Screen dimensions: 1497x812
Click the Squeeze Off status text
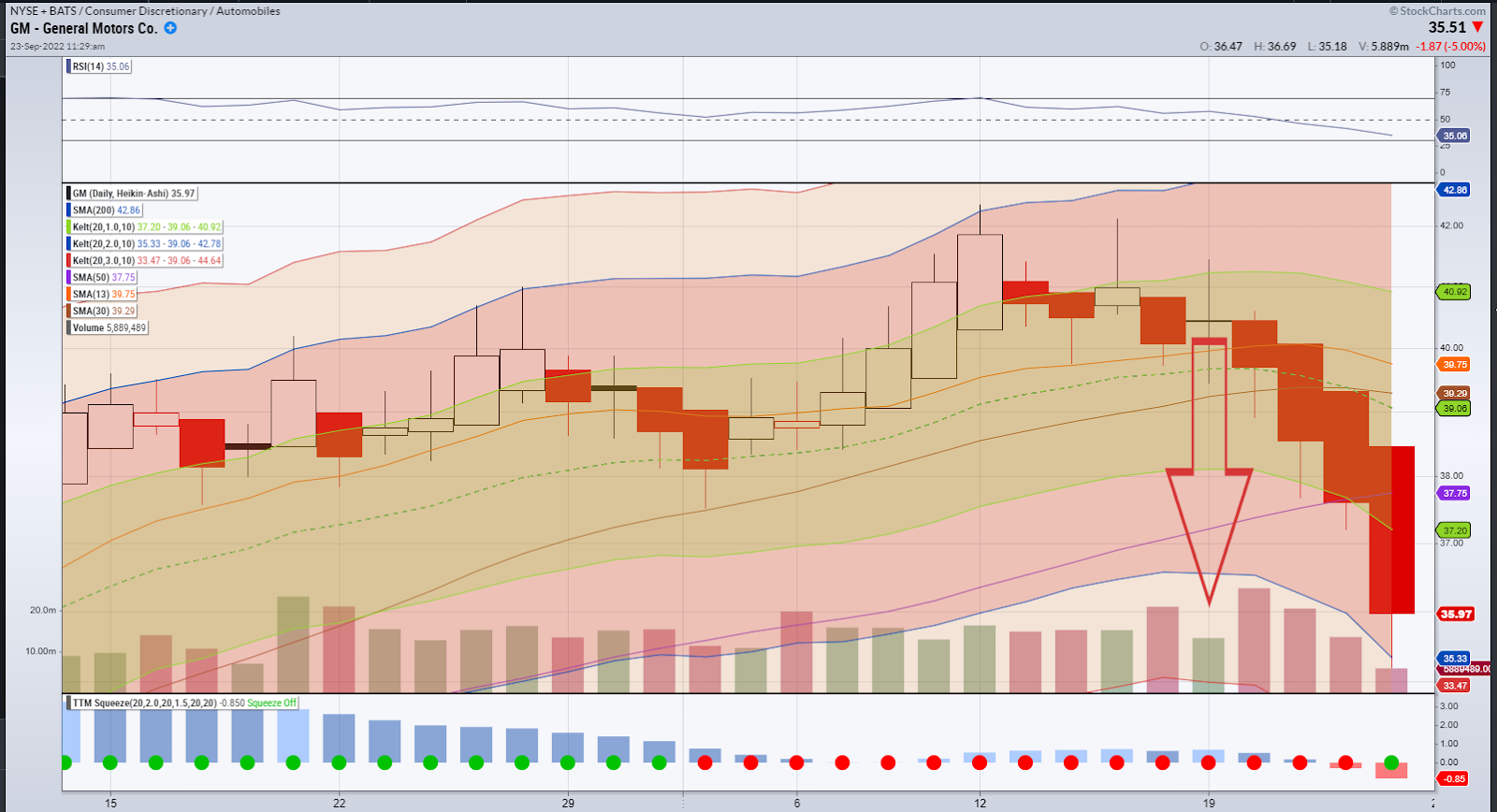pyautogui.click(x=271, y=703)
